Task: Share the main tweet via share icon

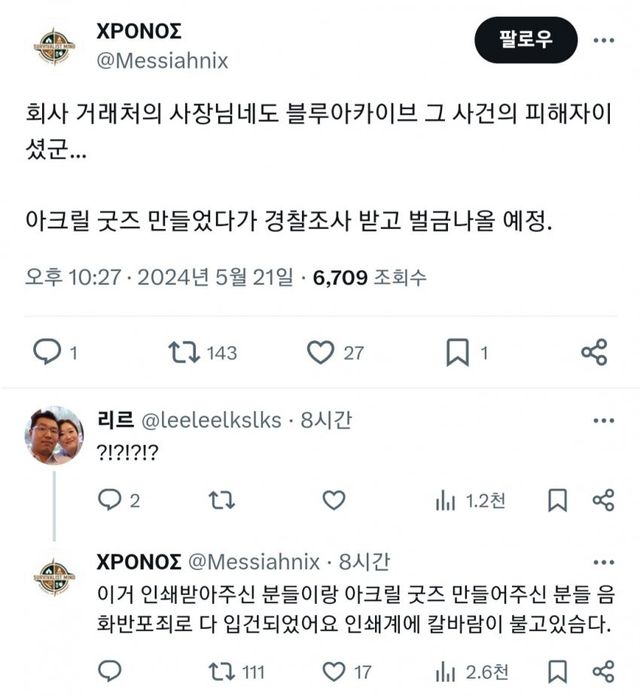Action: pyautogui.click(x=594, y=351)
